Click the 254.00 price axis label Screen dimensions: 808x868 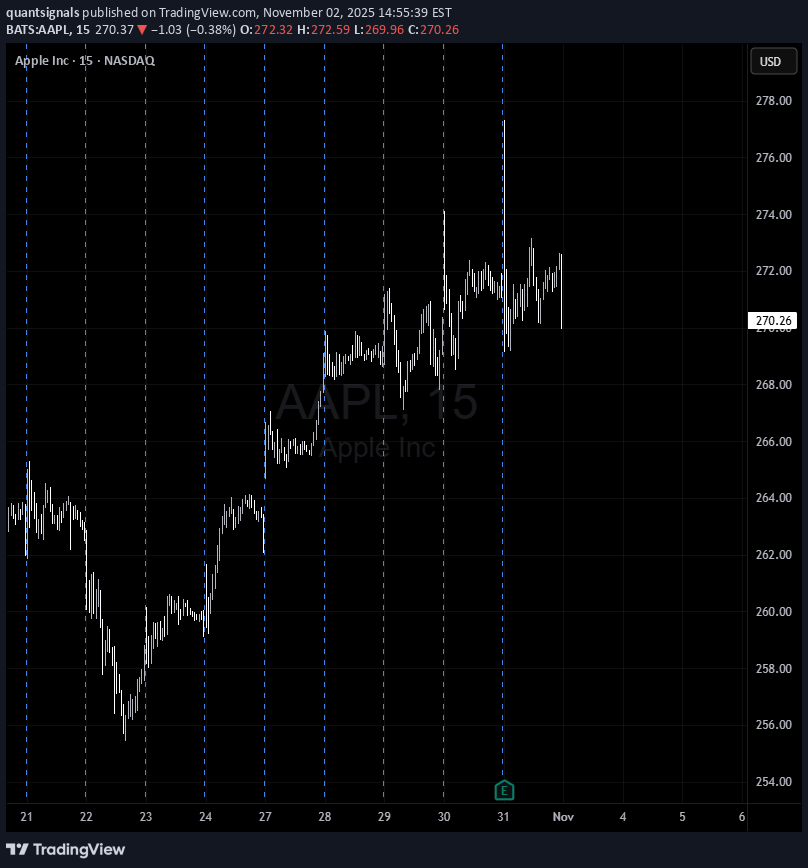click(x=773, y=781)
